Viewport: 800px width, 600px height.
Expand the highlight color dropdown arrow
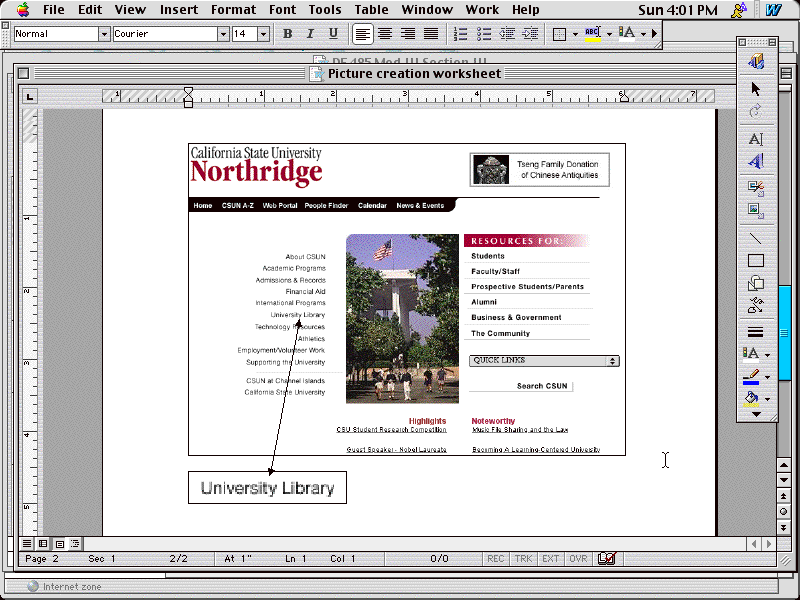pos(609,34)
